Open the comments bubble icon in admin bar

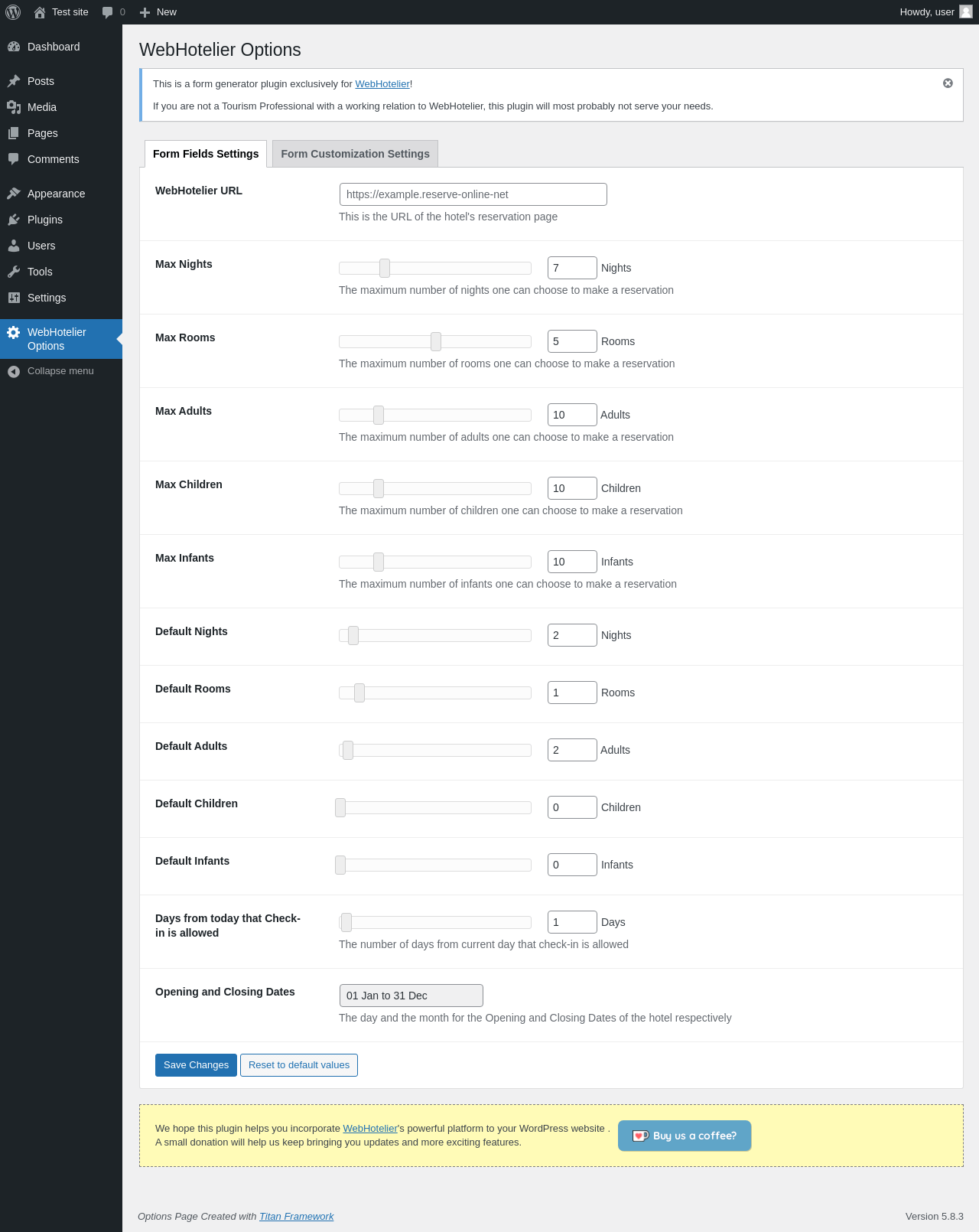tap(108, 12)
